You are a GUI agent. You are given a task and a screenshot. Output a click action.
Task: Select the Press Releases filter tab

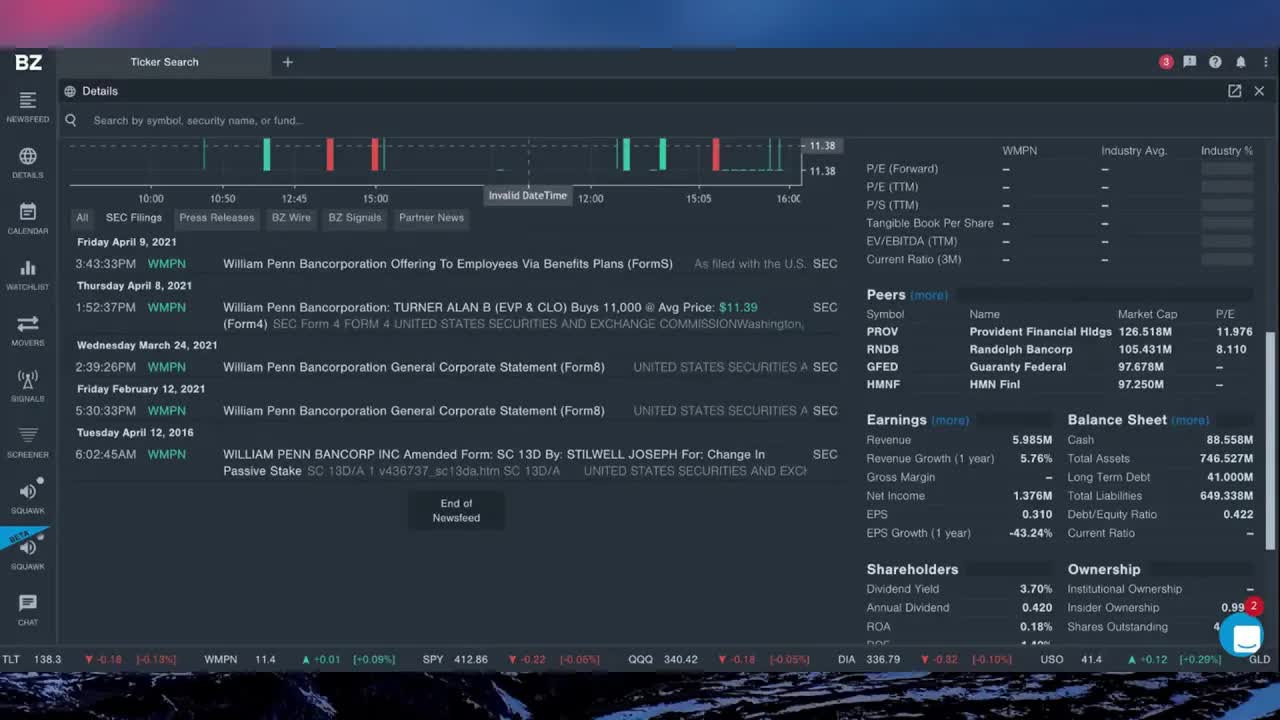pyautogui.click(x=217, y=218)
